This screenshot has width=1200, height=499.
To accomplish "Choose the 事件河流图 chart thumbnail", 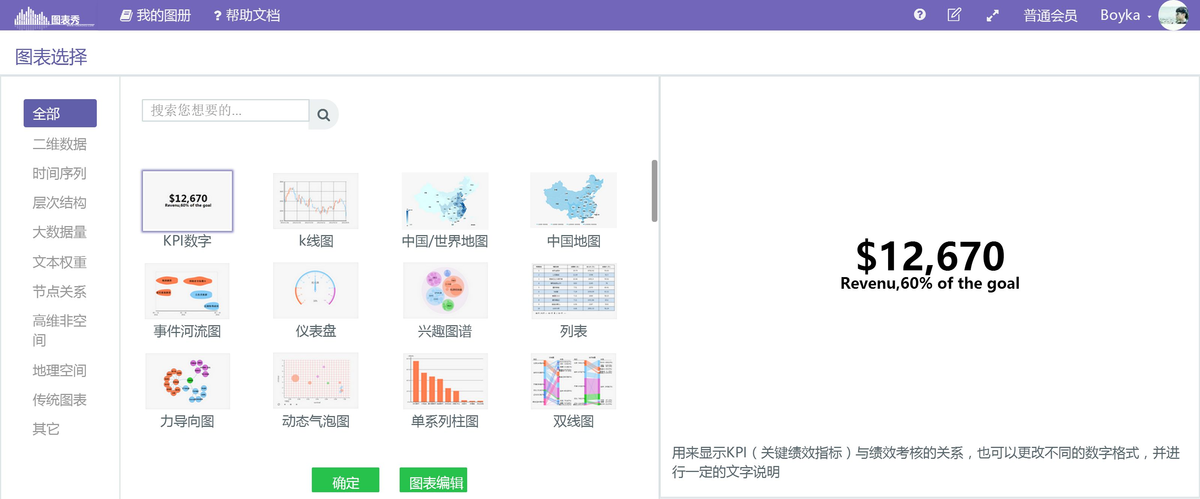I will [187, 291].
